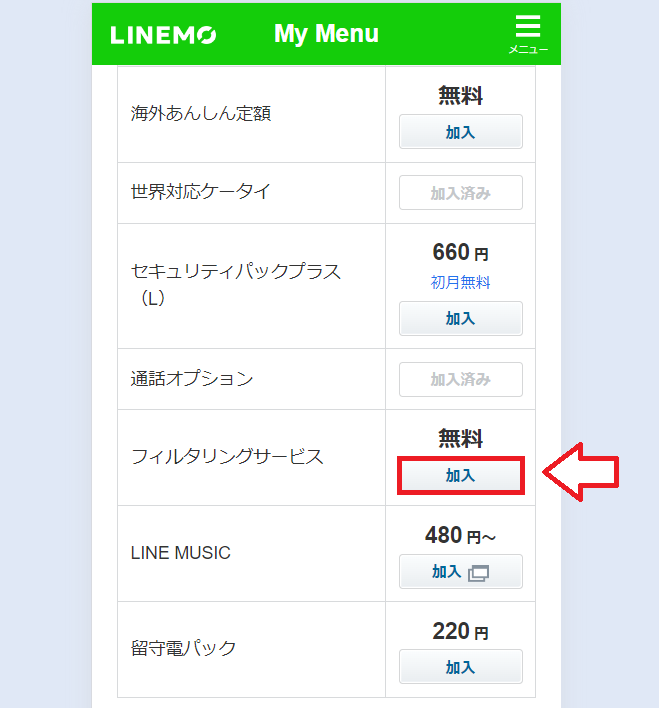
Task: Click 加入済み button for 世界対応ケータイ
Action: pyautogui.click(x=460, y=193)
